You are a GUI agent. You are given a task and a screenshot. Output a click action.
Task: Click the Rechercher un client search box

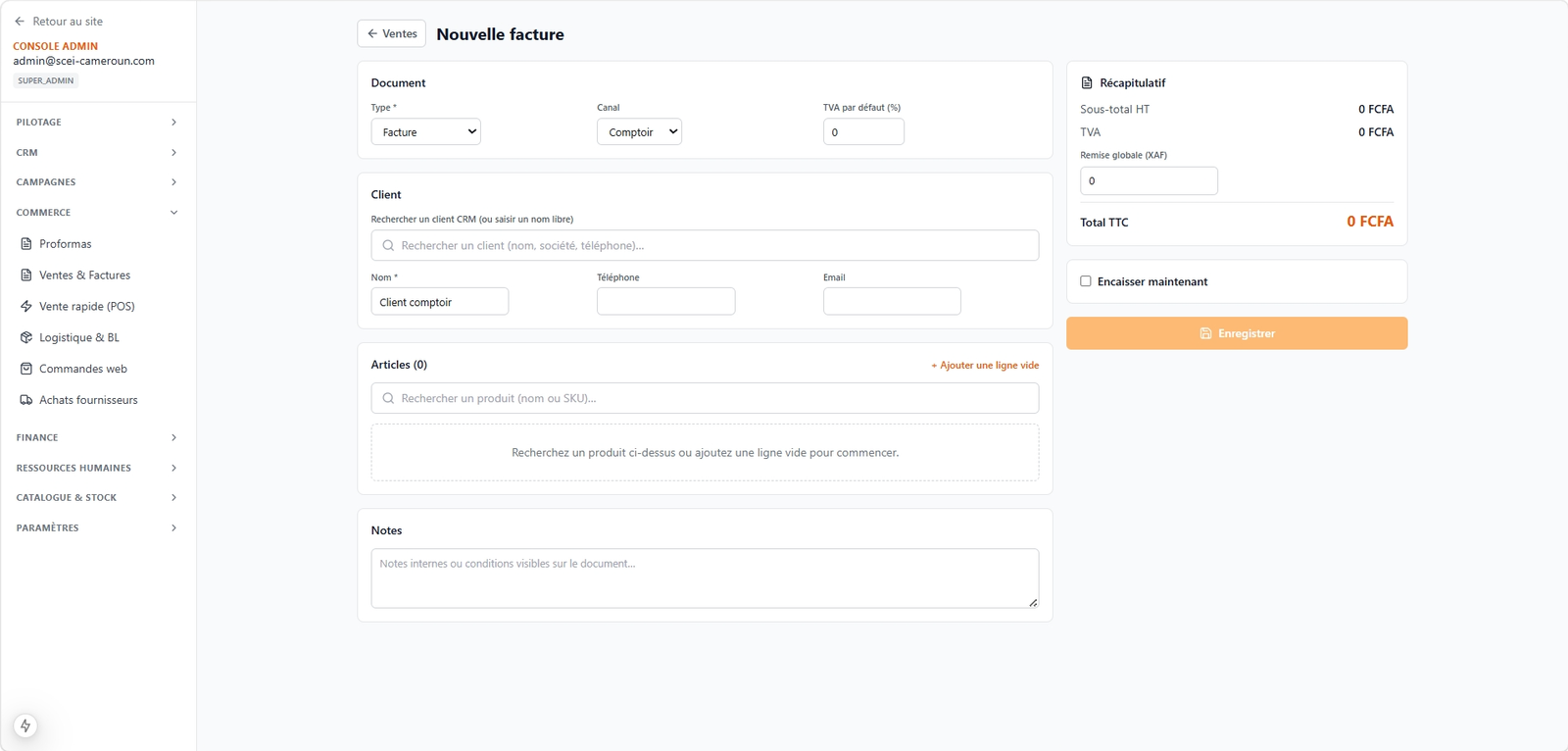pos(705,245)
